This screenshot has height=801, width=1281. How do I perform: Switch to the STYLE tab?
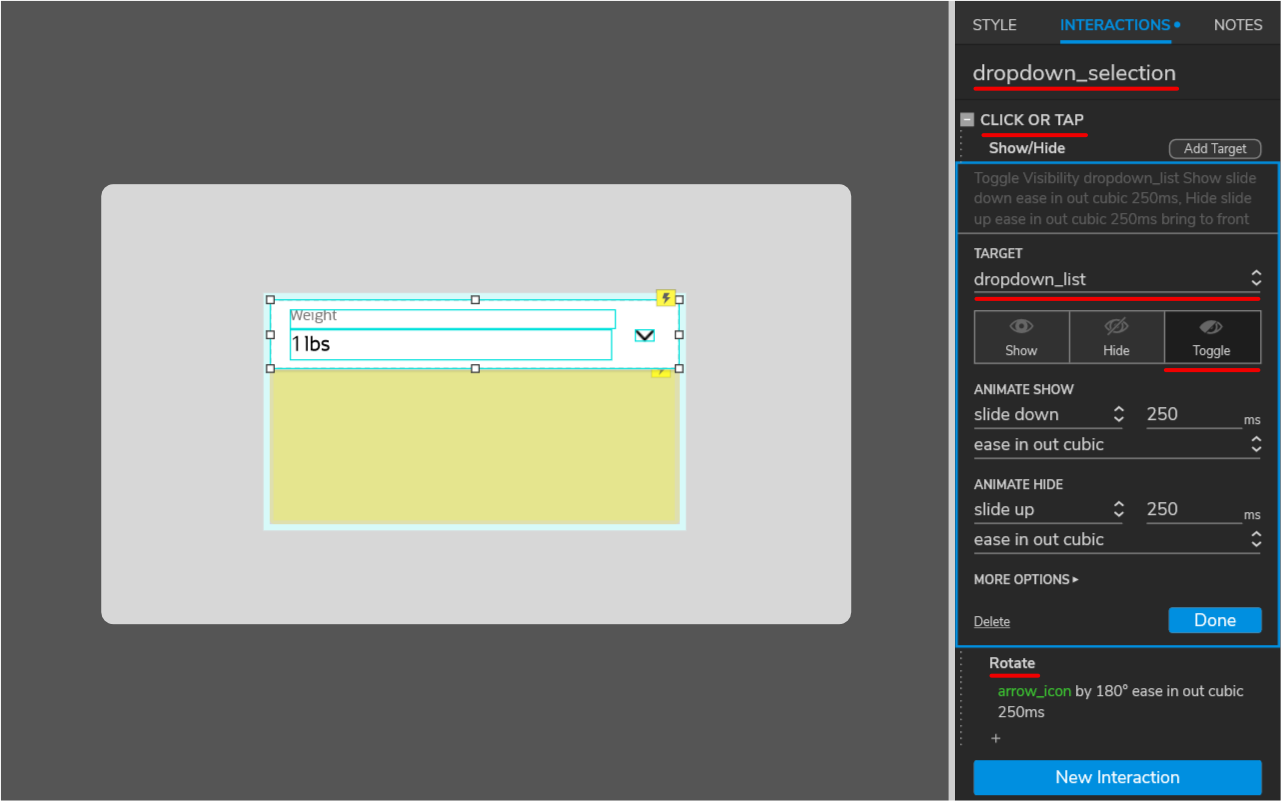994,24
